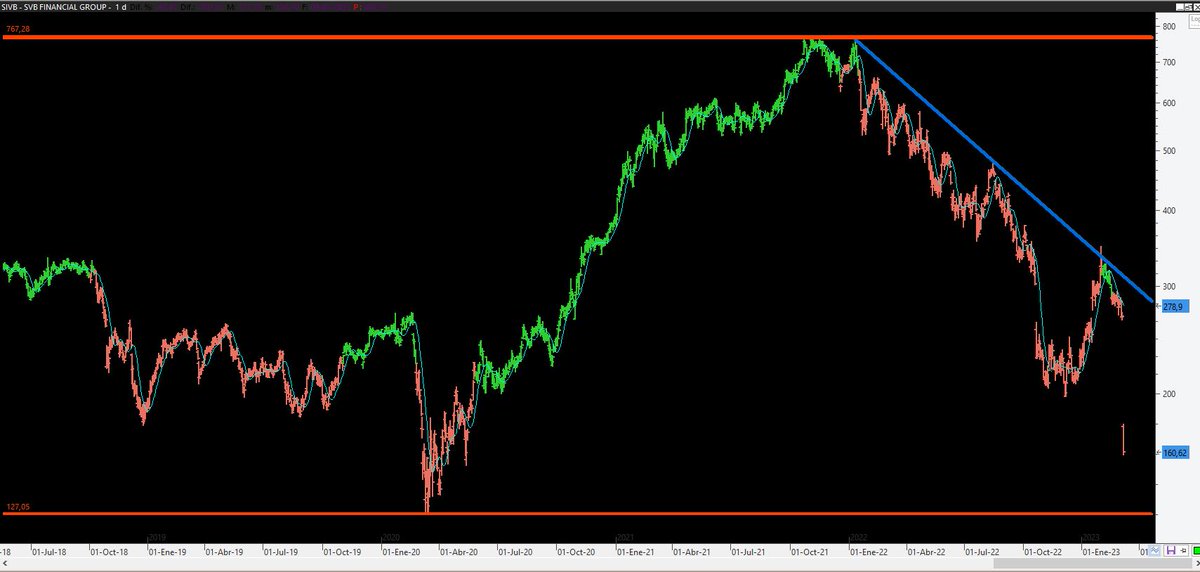Click the 2021 year marker above axis
1200x572 pixels.
point(624,536)
